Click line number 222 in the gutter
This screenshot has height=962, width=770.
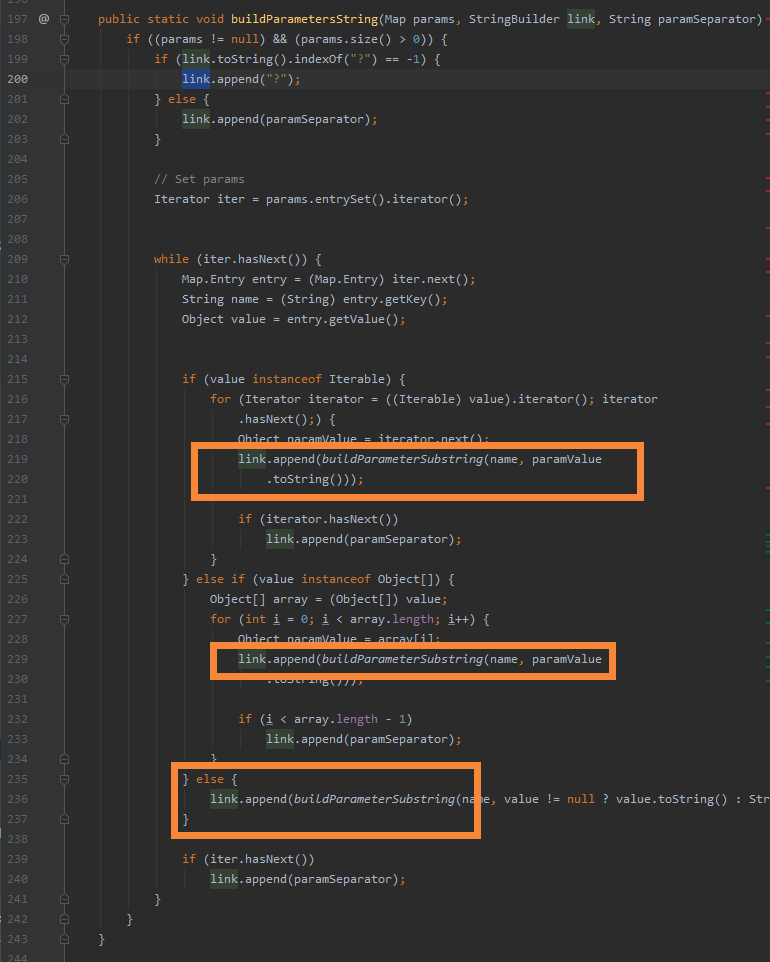click(x=17, y=519)
